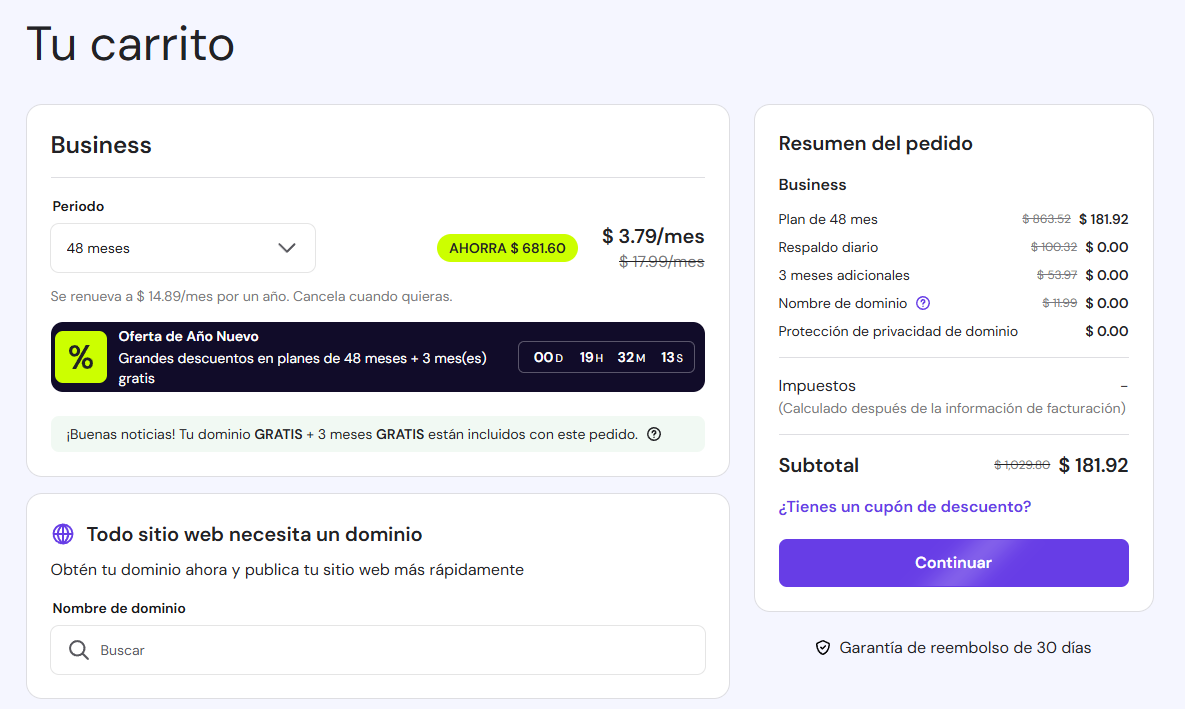Click the strikethrough $ 17.99/mes price
Viewport: 1185px width, 709px height.
[x=660, y=261]
